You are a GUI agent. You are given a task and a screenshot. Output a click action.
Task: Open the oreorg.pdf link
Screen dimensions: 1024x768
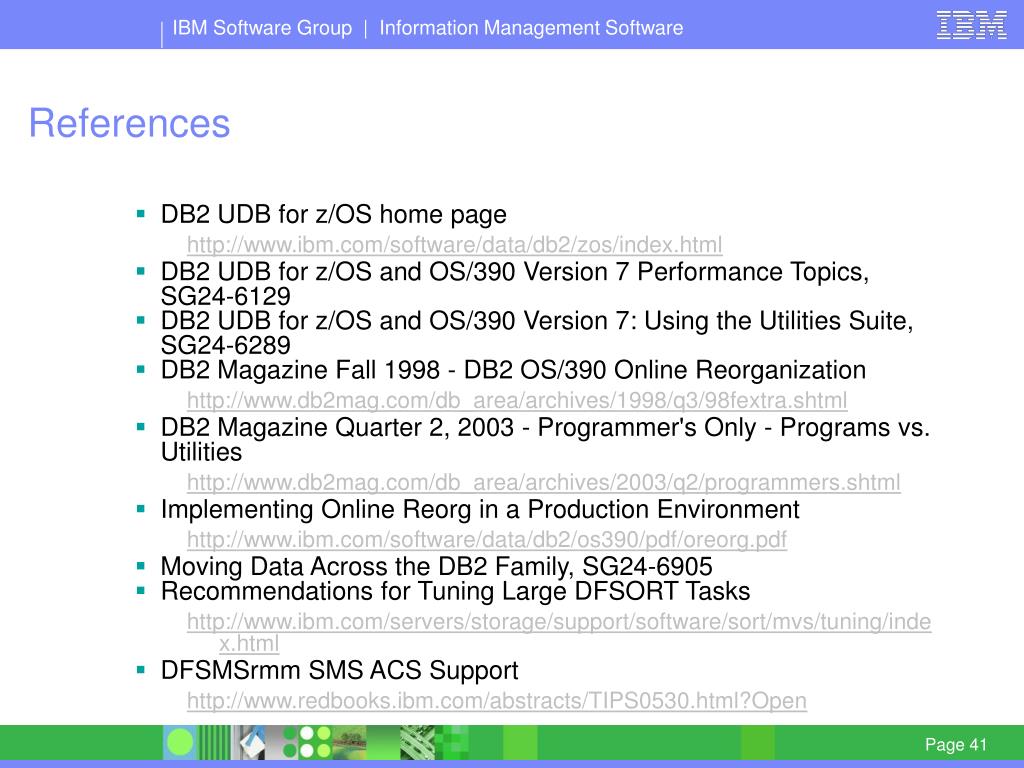487,540
